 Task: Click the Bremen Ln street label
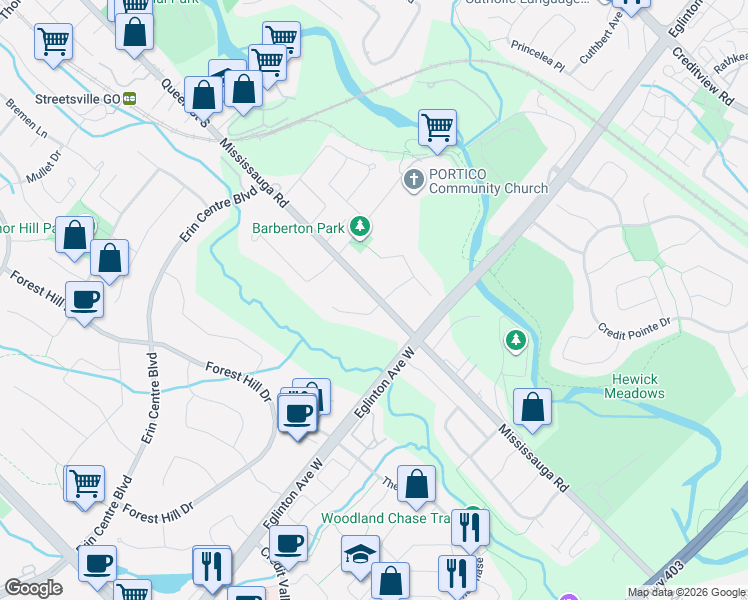(27, 118)
